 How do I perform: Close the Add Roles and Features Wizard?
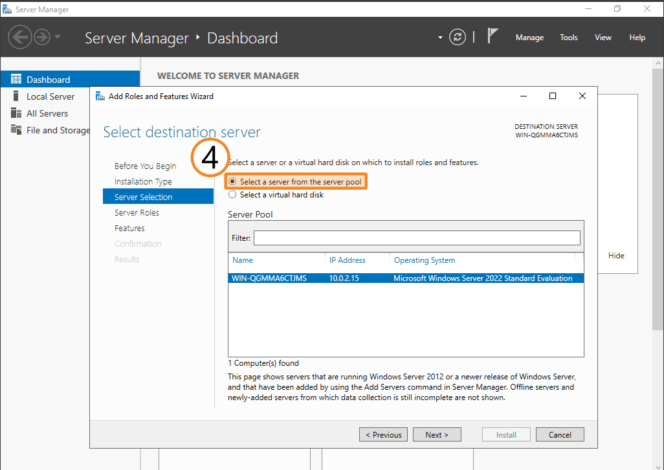(x=582, y=96)
